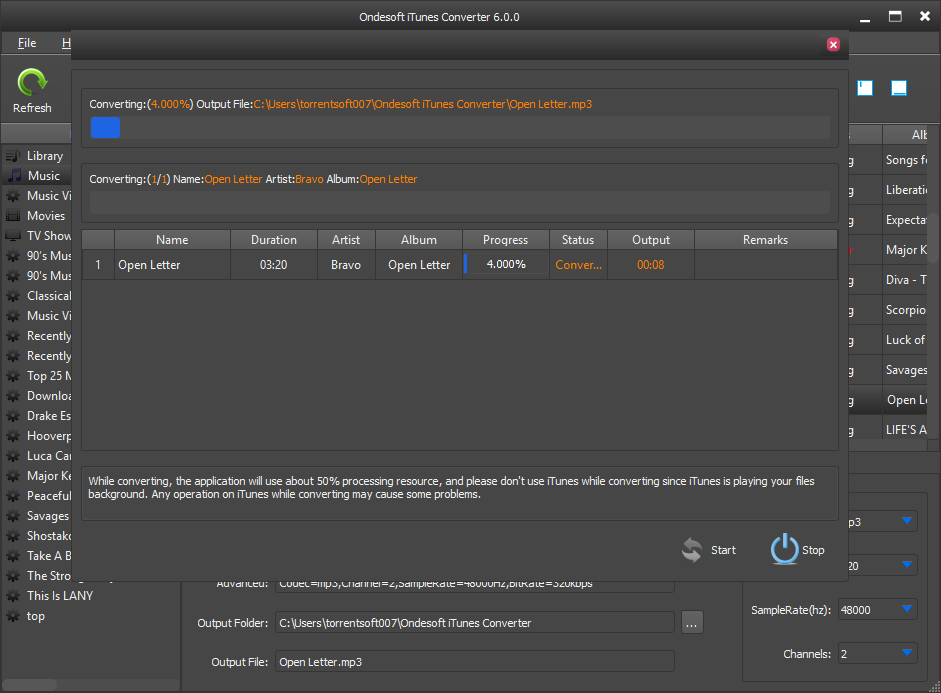Select 'Diva - T' album row in main window

905,280
